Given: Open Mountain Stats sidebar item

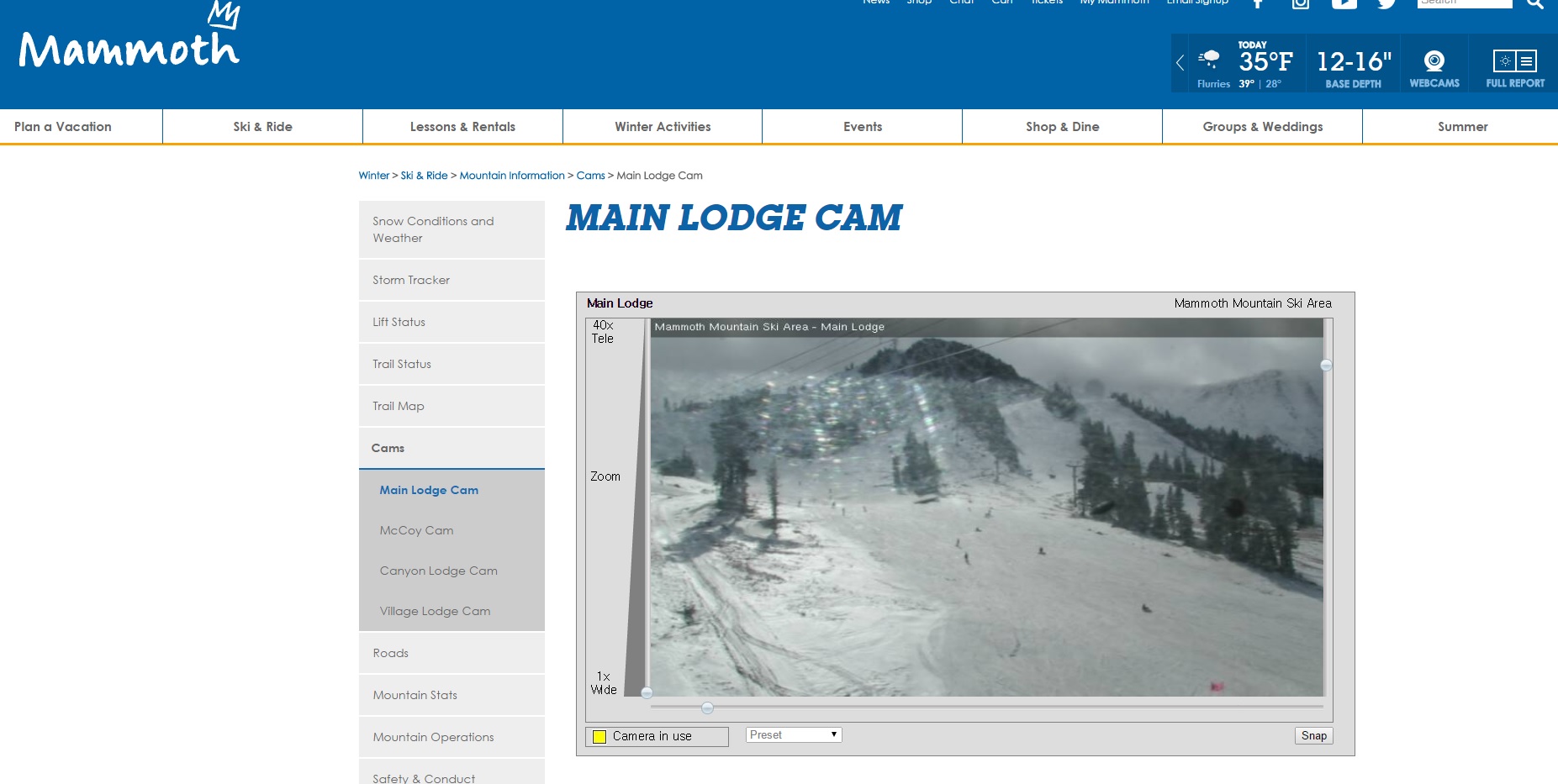Looking at the screenshot, I should pyautogui.click(x=452, y=695).
